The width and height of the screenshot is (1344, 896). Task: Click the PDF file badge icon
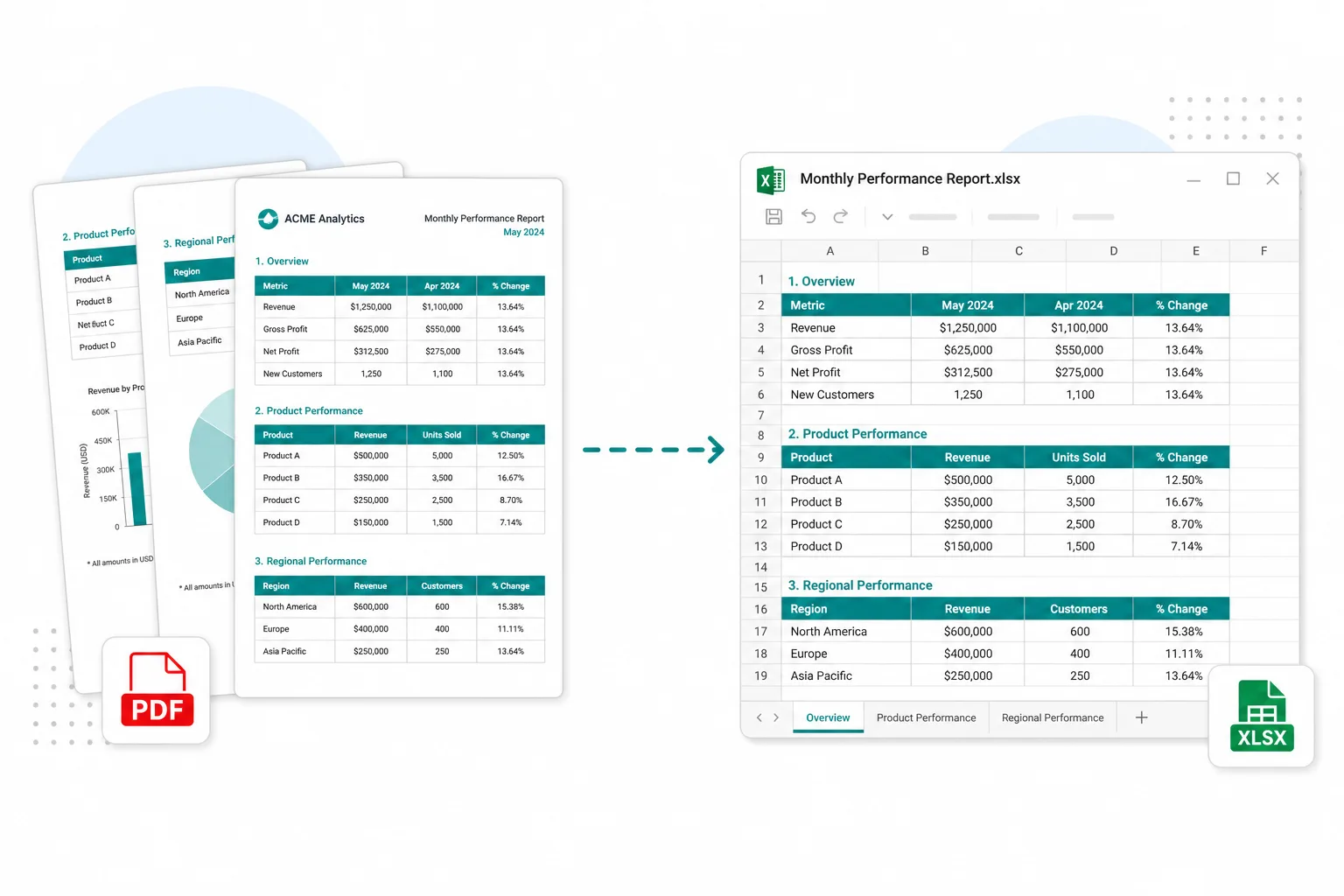[157, 690]
